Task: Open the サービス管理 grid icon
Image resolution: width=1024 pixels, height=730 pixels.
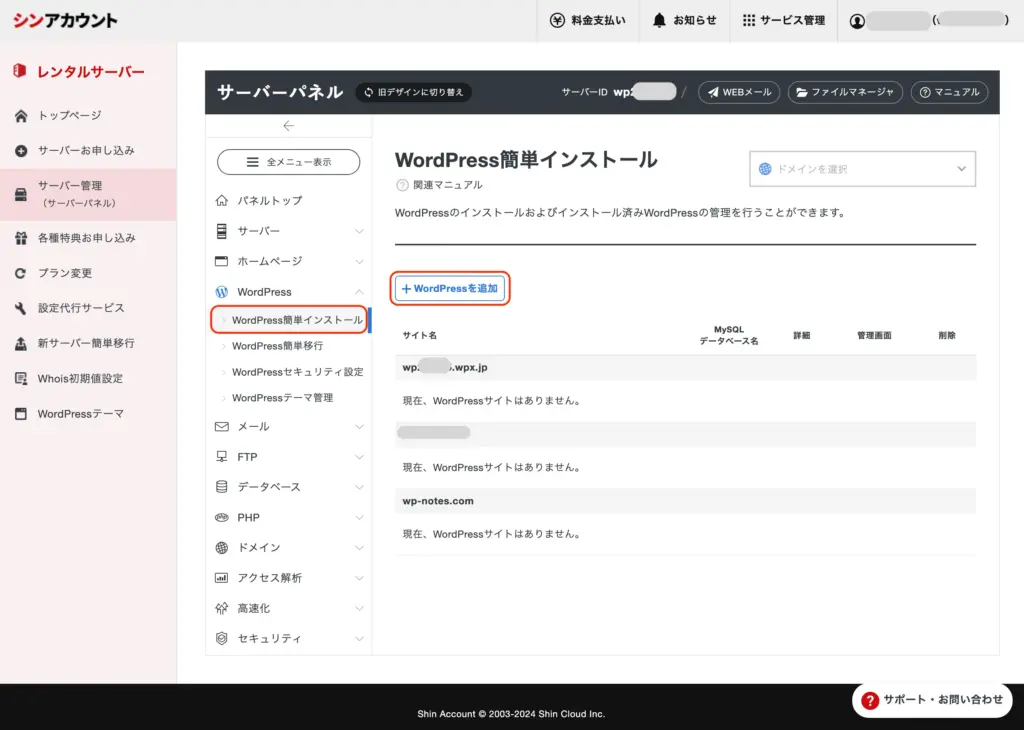Action: (749, 20)
